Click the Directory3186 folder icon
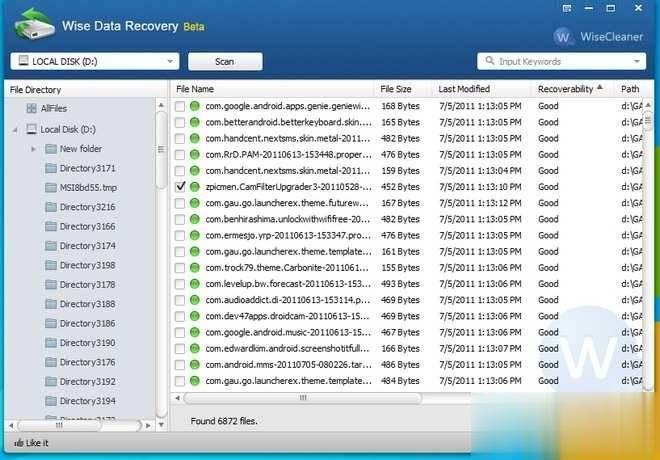660x460 pixels. pyautogui.click(x=51, y=323)
